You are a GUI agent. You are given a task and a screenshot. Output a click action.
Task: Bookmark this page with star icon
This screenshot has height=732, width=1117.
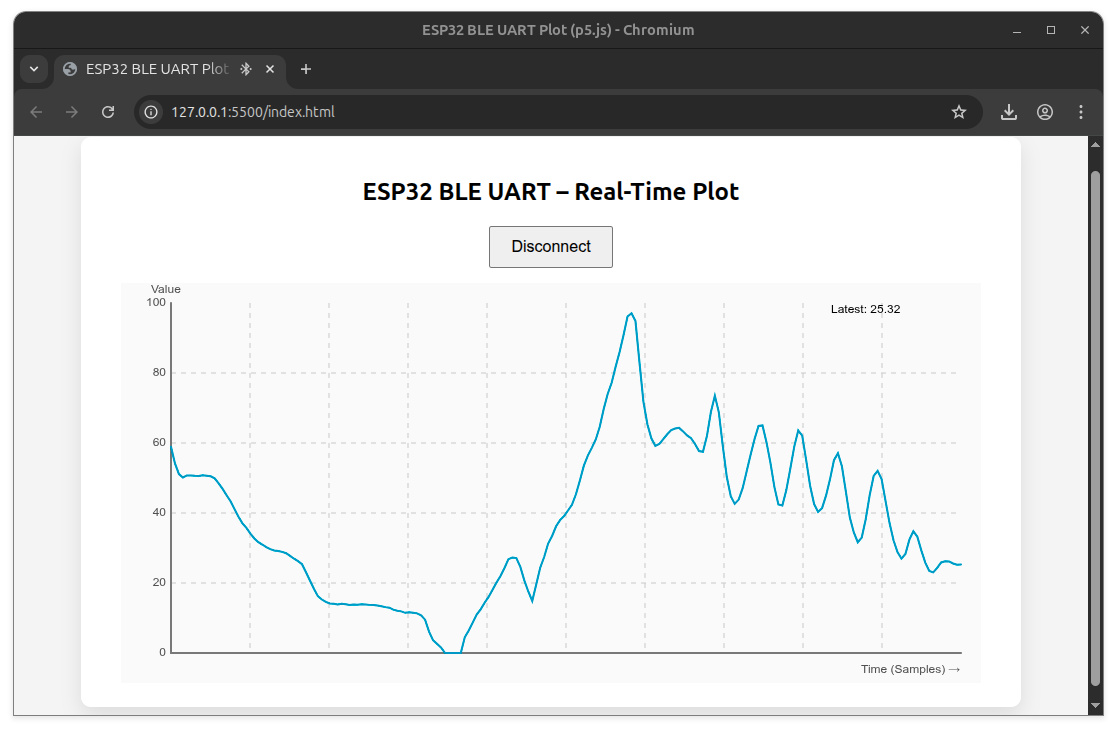point(958,112)
